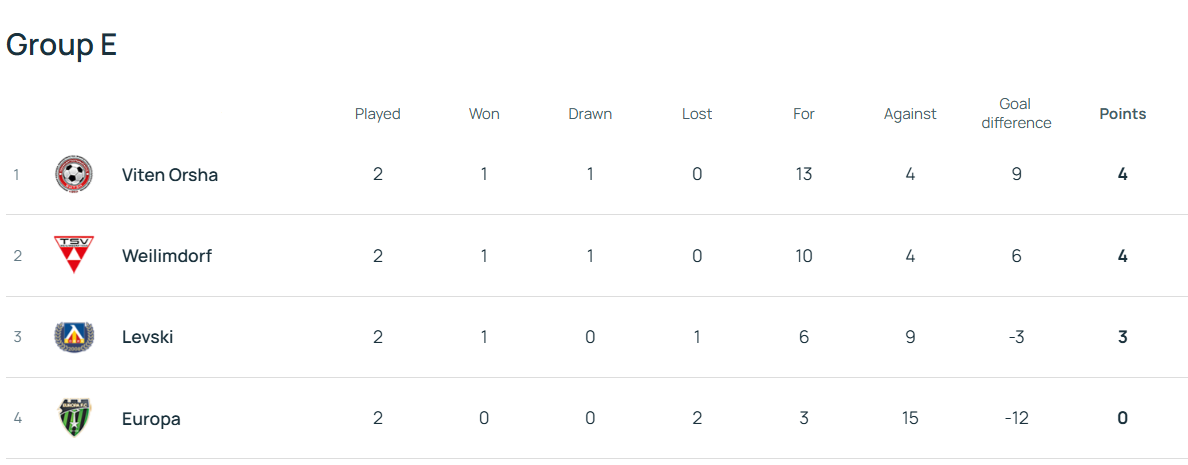Click the Goal difference column header
1188x465 pixels.
point(1016,114)
